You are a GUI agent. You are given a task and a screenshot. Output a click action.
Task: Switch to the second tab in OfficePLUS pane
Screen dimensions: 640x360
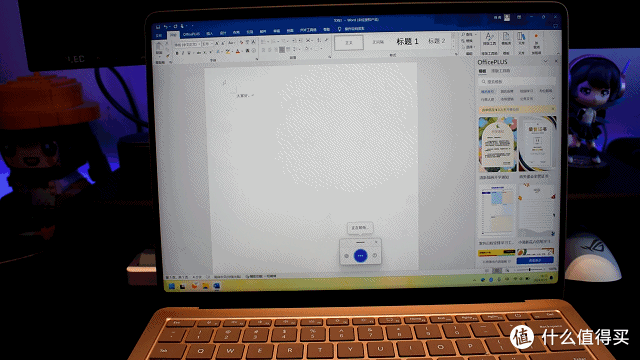pyautogui.click(x=500, y=71)
